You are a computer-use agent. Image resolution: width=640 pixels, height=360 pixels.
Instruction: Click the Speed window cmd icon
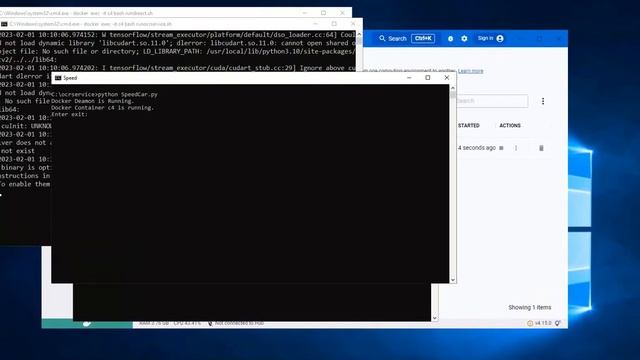[58, 78]
